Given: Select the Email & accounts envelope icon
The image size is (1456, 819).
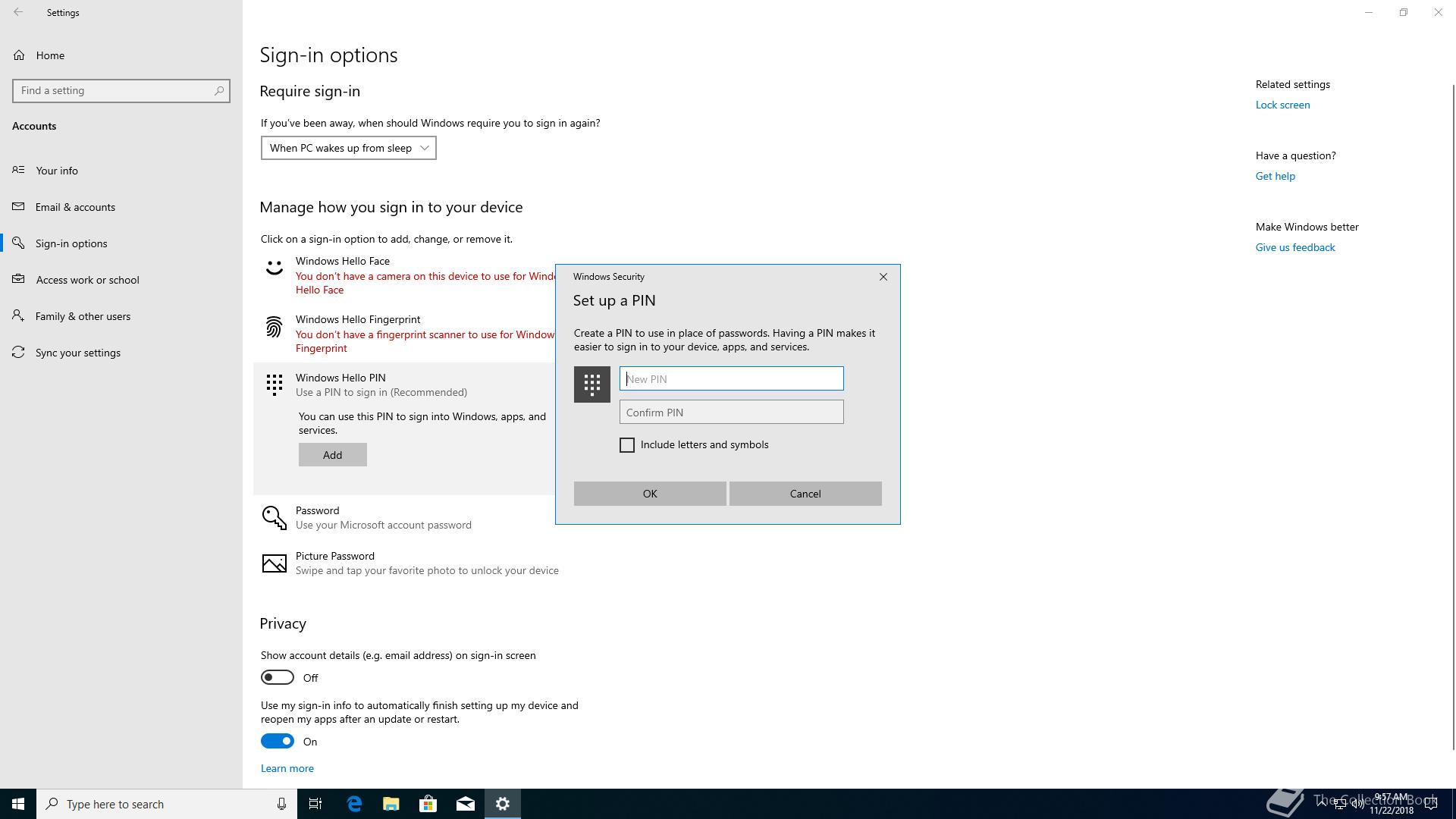Looking at the screenshot, I should pyautogui.click(x=19, y=206).
